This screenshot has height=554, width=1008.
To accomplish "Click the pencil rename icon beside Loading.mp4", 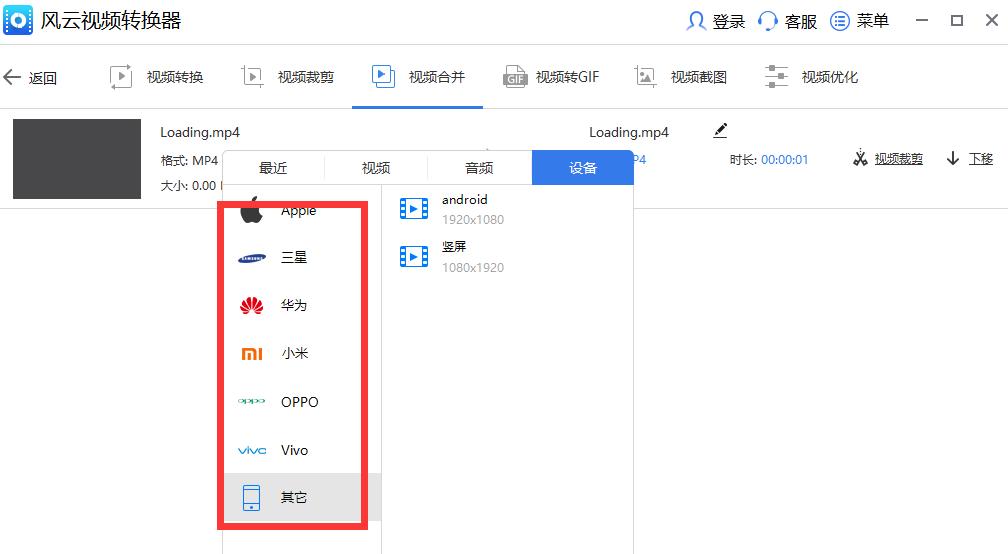I will pos(720,130).
